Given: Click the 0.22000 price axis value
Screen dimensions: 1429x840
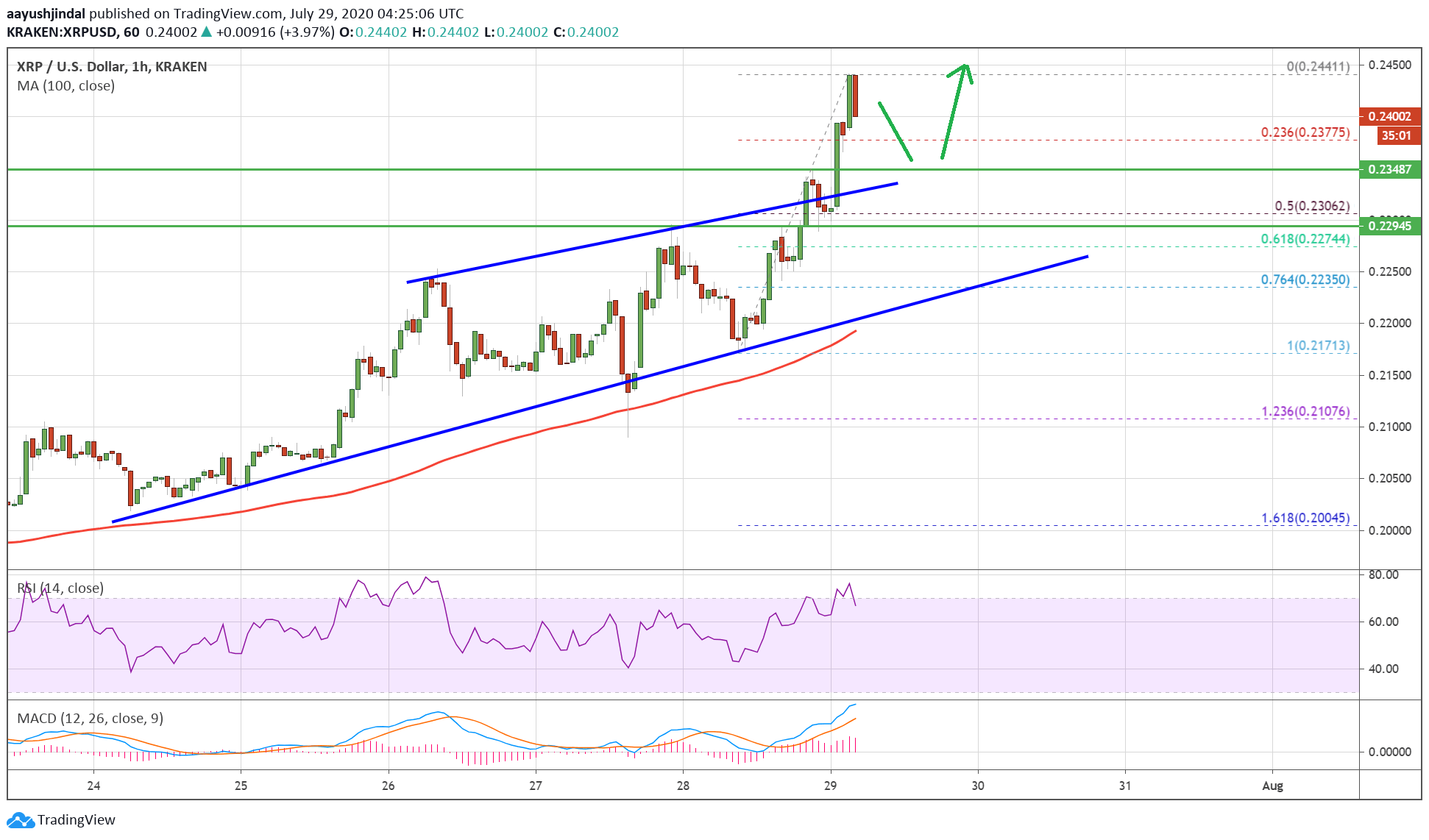Looking at the screenshot, I should click(x=1389, y=324).
